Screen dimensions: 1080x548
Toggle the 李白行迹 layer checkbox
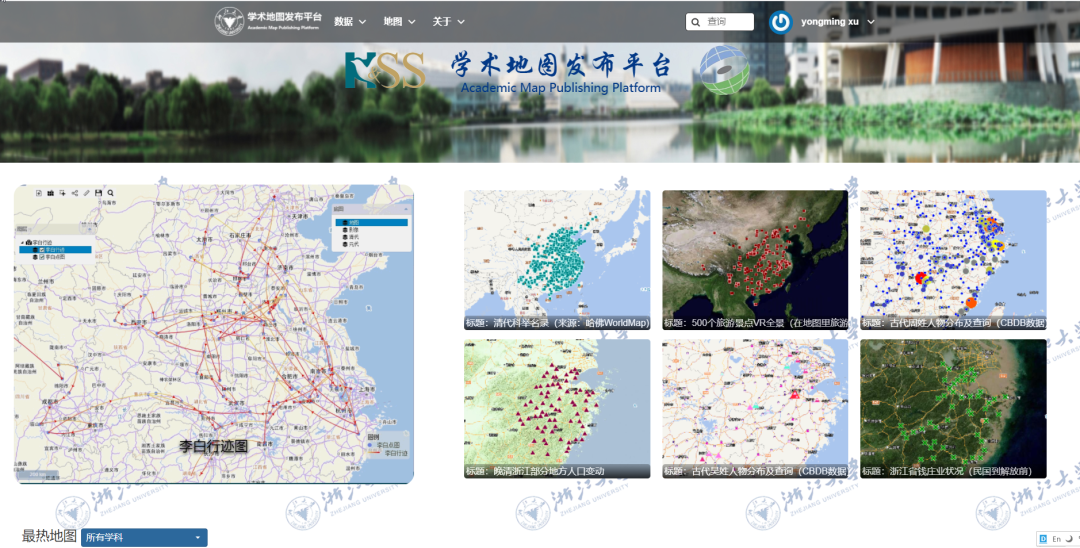click(x=41, y=250)
